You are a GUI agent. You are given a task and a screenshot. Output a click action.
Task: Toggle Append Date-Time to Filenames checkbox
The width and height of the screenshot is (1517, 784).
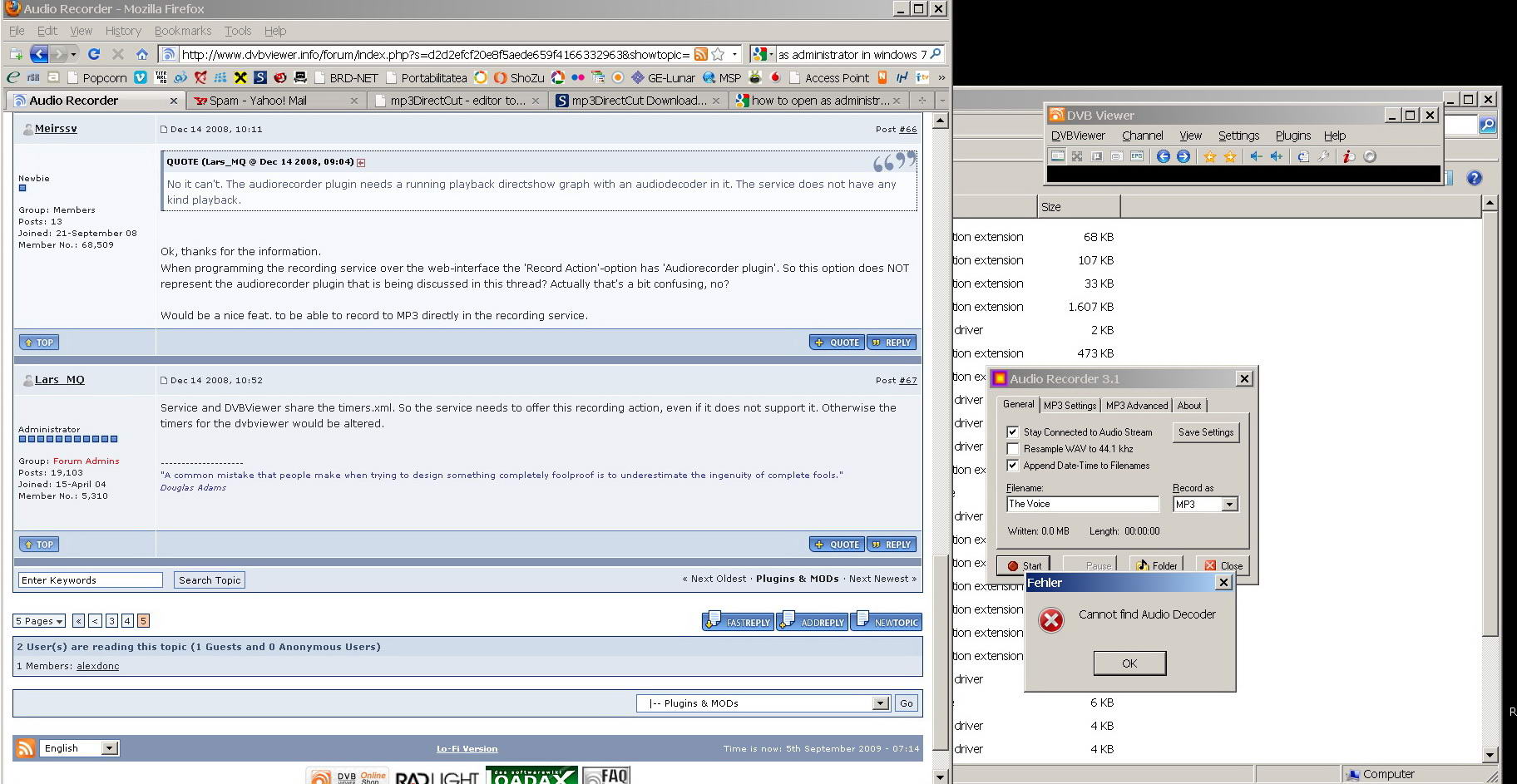tap(1013, 466)
